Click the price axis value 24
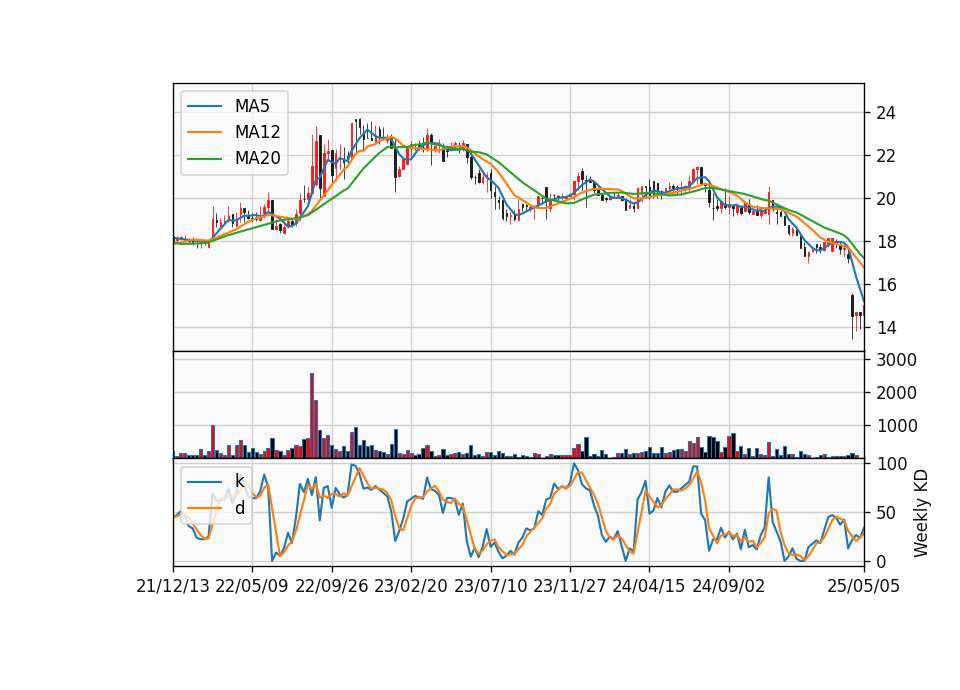This screenshot has height=690, width=960. [885, 113]
